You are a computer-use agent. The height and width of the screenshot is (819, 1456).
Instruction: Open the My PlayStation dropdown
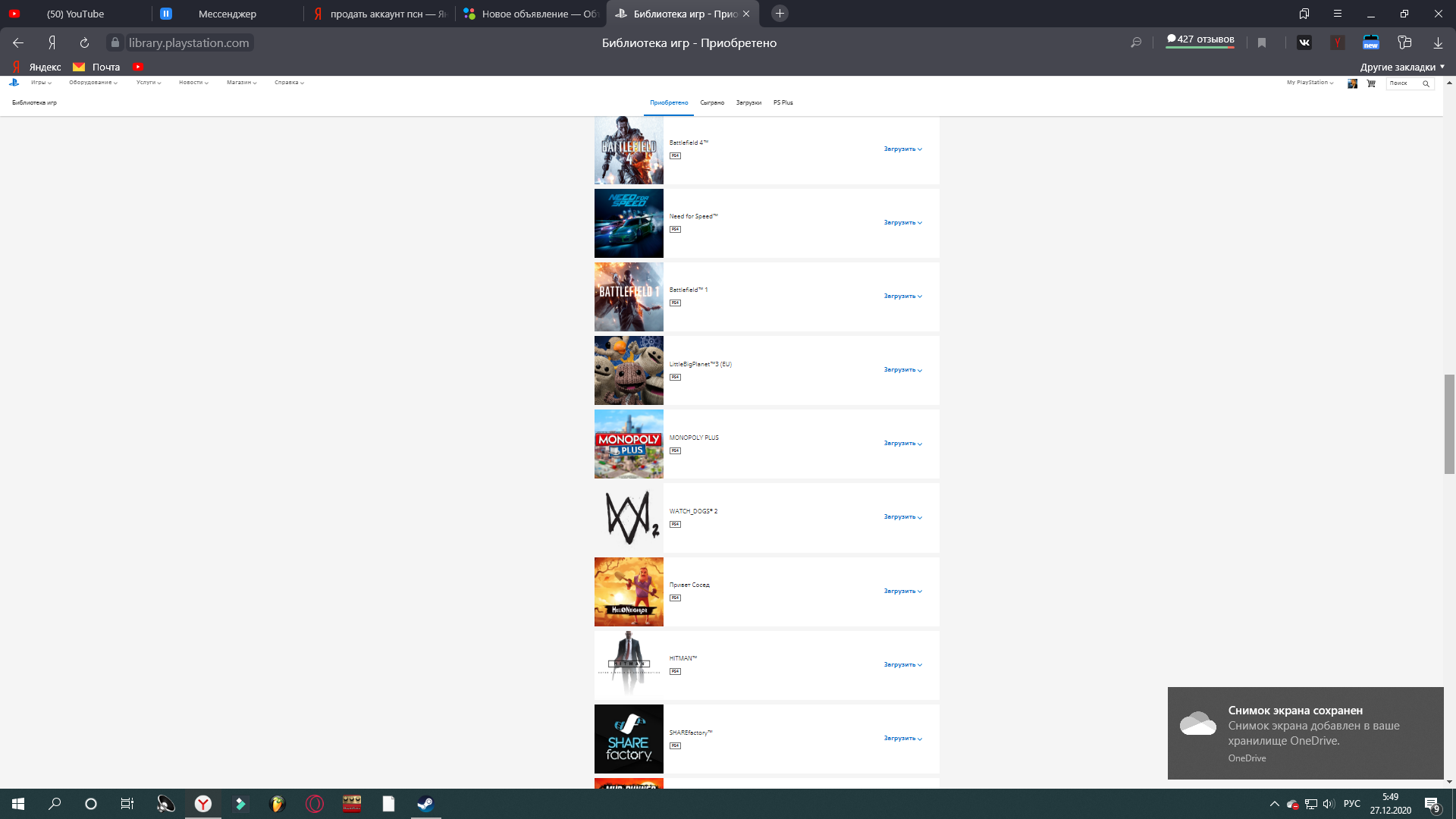coord(1310,83)
